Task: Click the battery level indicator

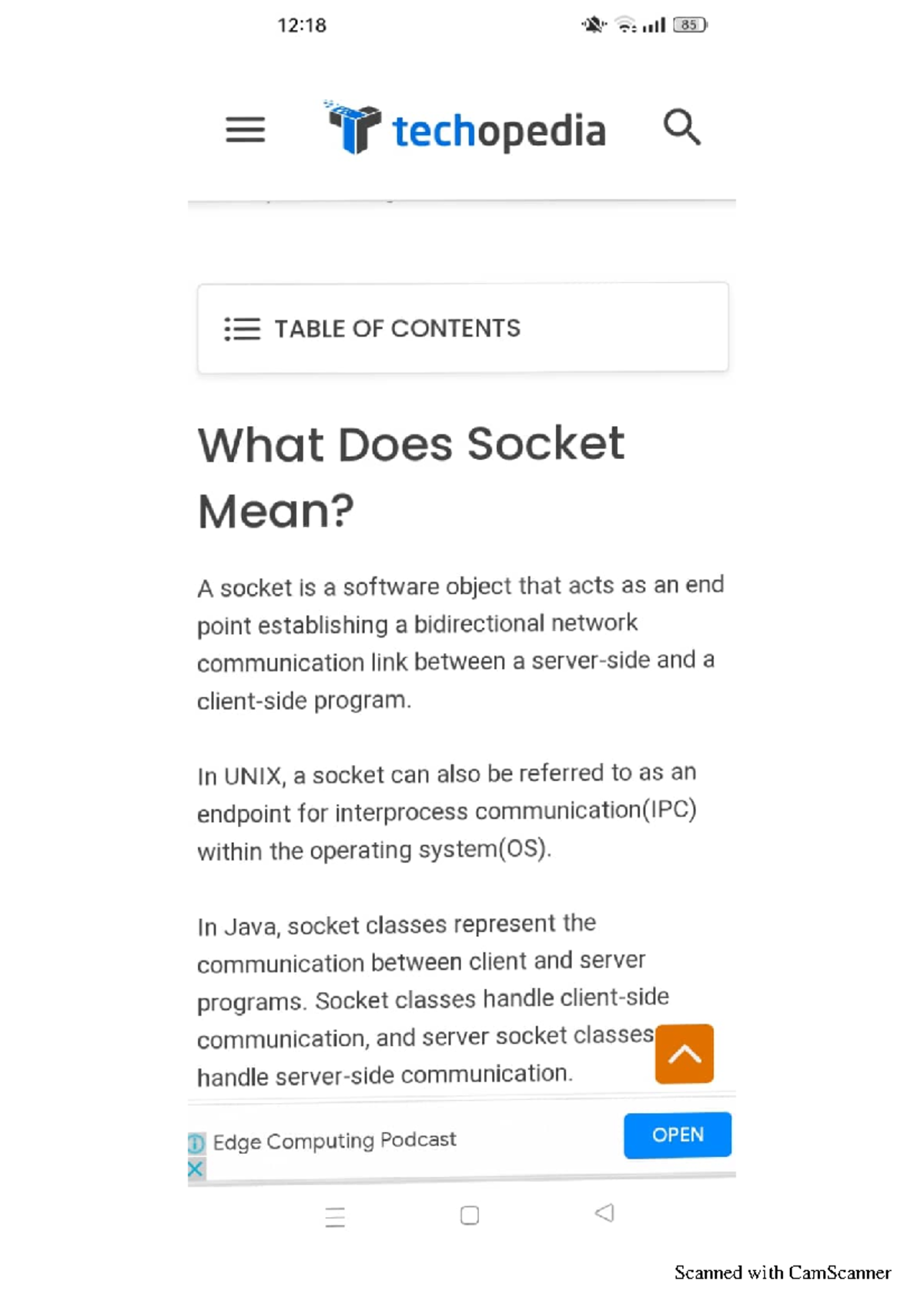Action: coord(689,25)
